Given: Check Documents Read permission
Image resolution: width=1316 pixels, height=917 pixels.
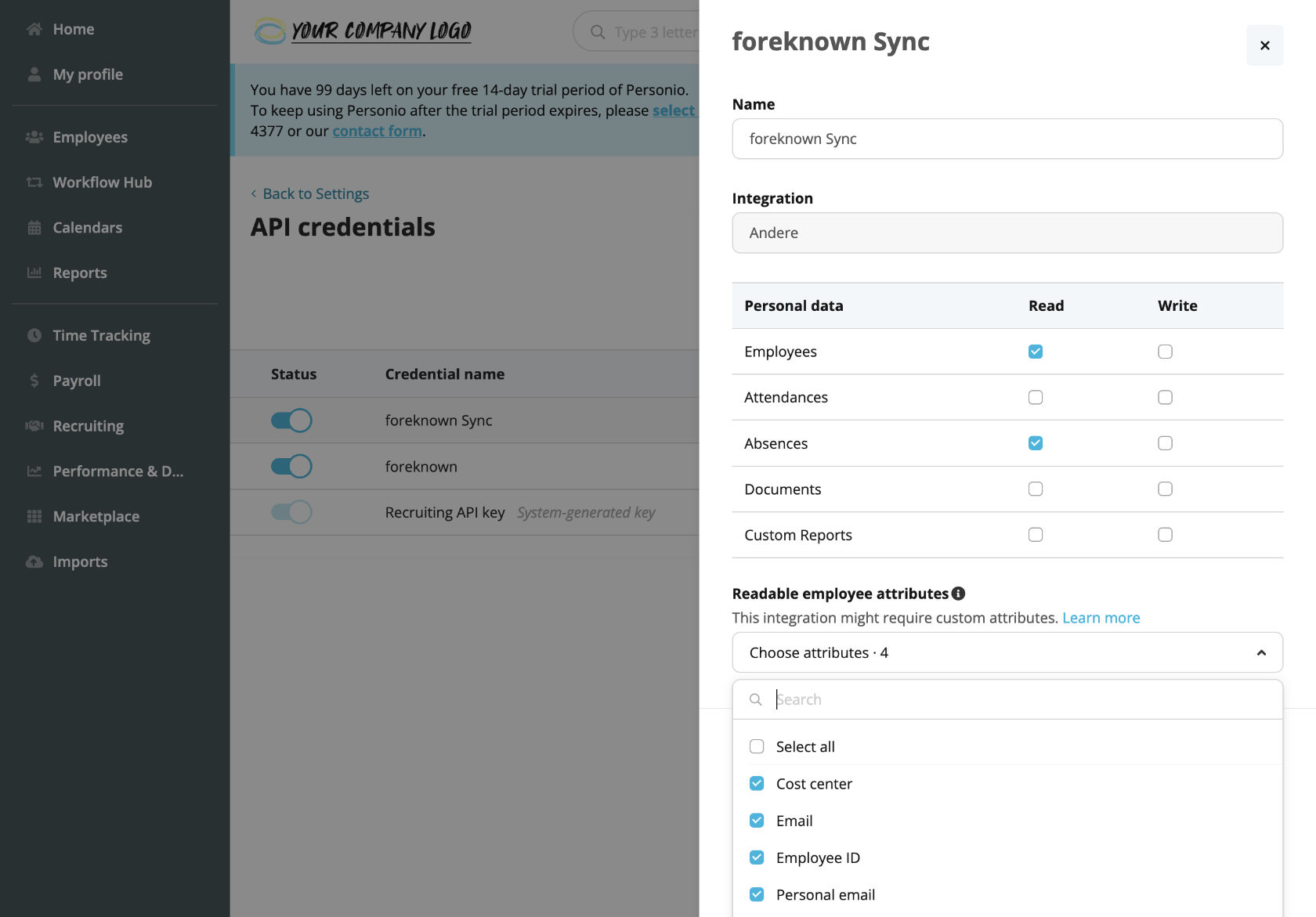Looking at the screenshot, I should tap(1036, 489).
